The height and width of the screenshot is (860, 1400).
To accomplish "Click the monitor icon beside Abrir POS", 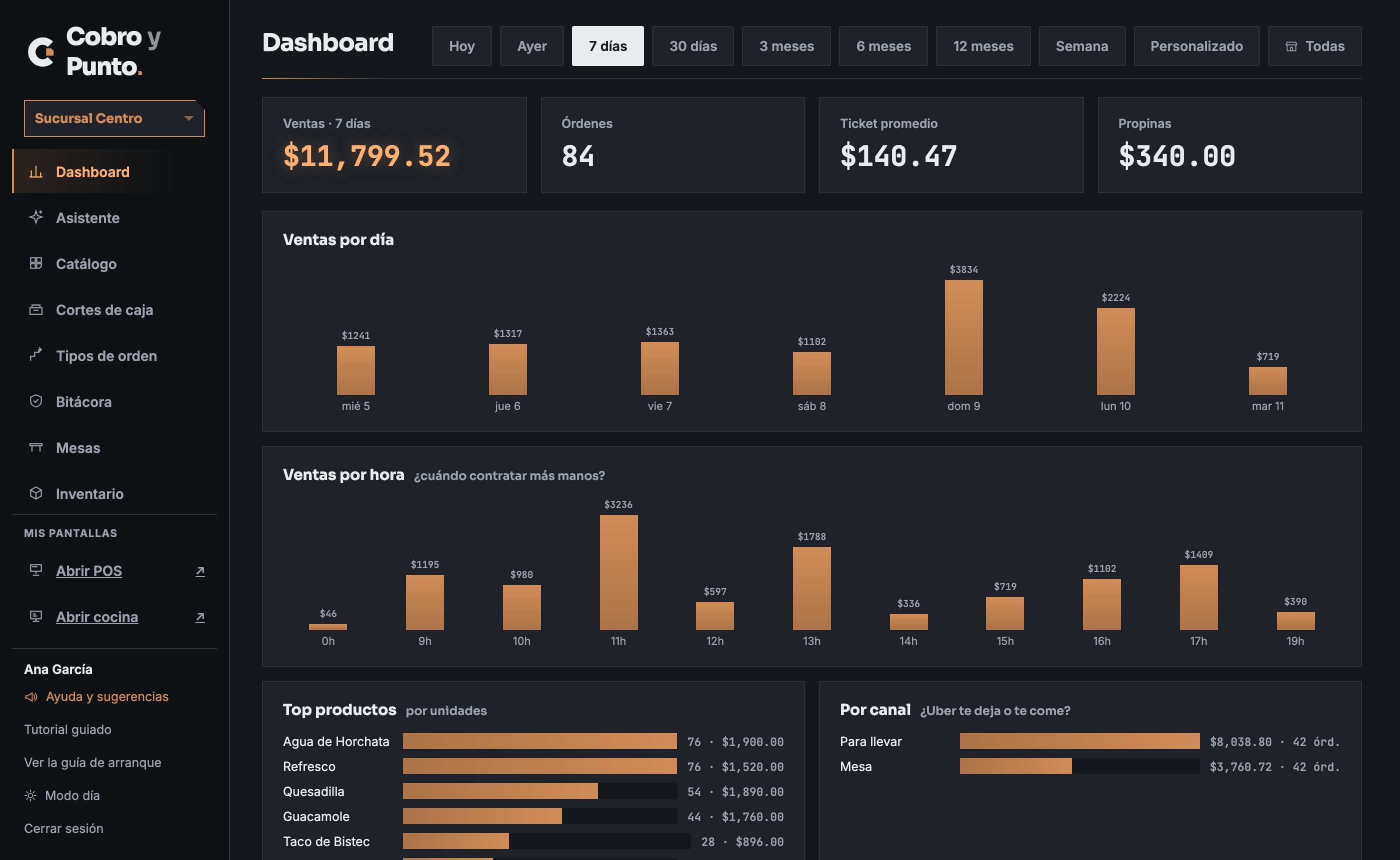I will [x=36, y=570].
